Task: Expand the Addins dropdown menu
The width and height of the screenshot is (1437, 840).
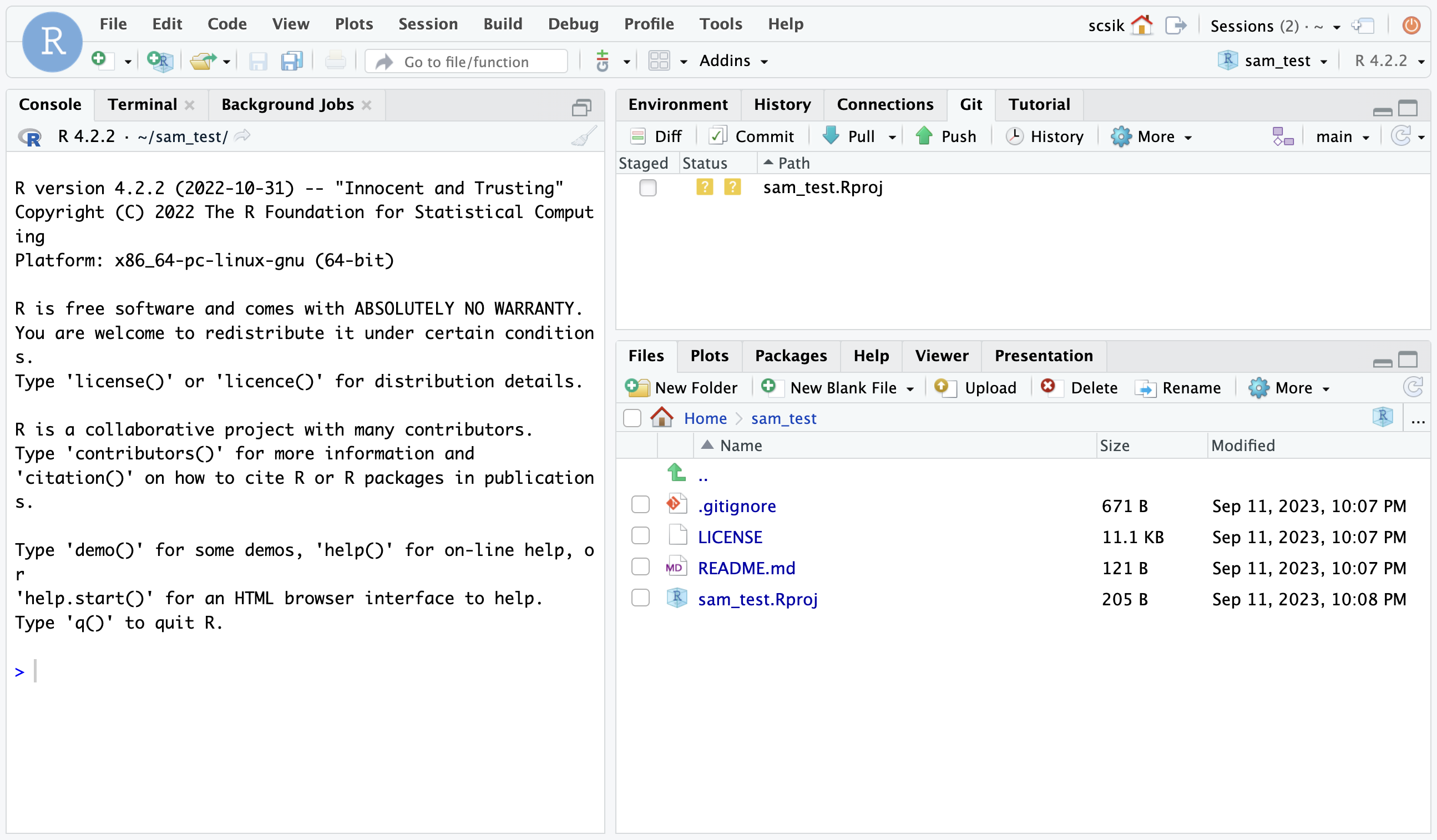Action: [x=733, y=60]
